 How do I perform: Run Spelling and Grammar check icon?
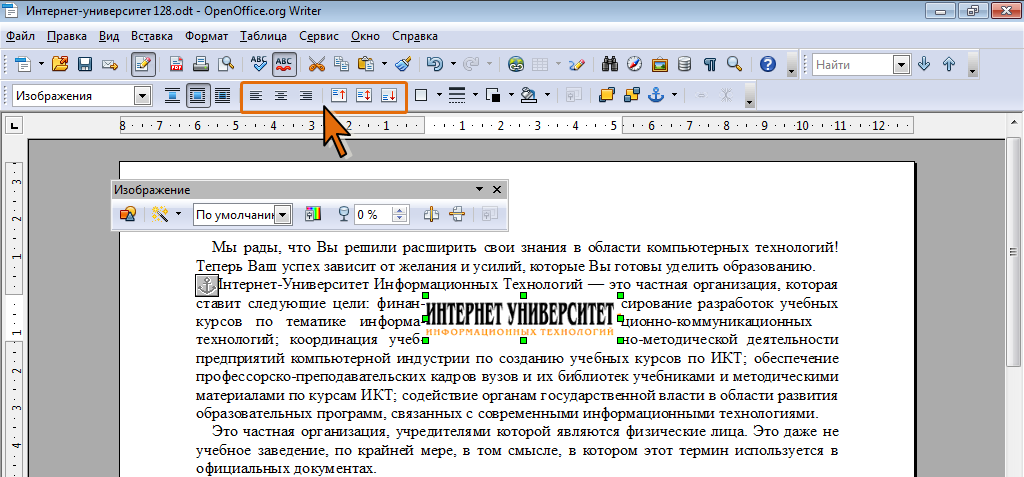pos(259,64)
